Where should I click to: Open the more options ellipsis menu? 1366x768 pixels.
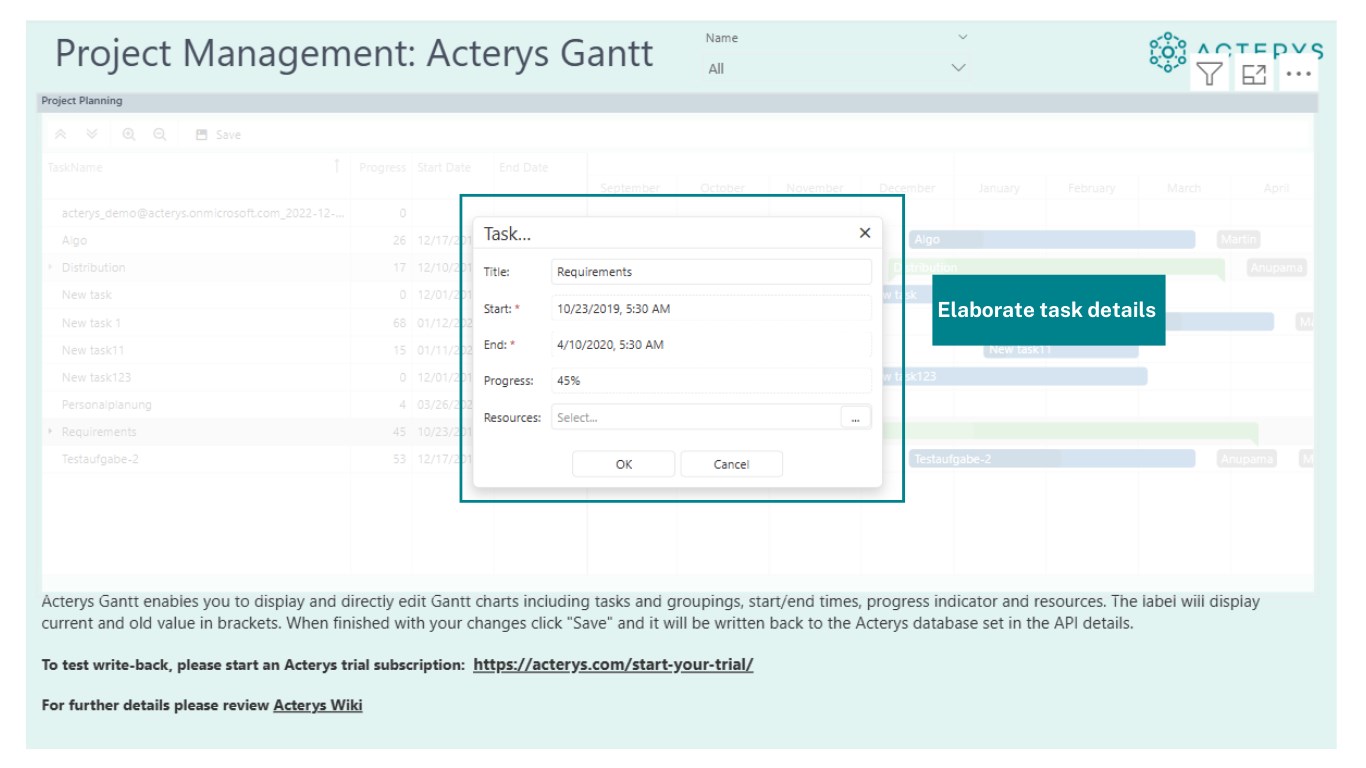1298,74
